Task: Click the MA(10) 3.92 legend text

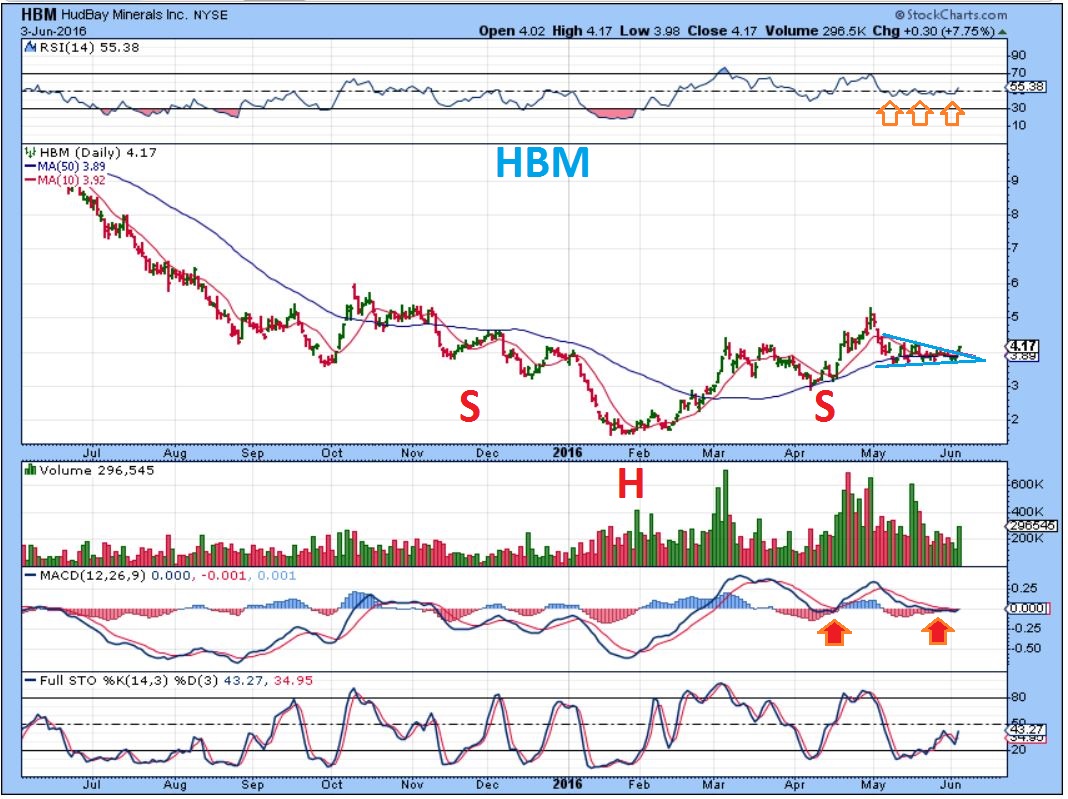Action: 71,181
